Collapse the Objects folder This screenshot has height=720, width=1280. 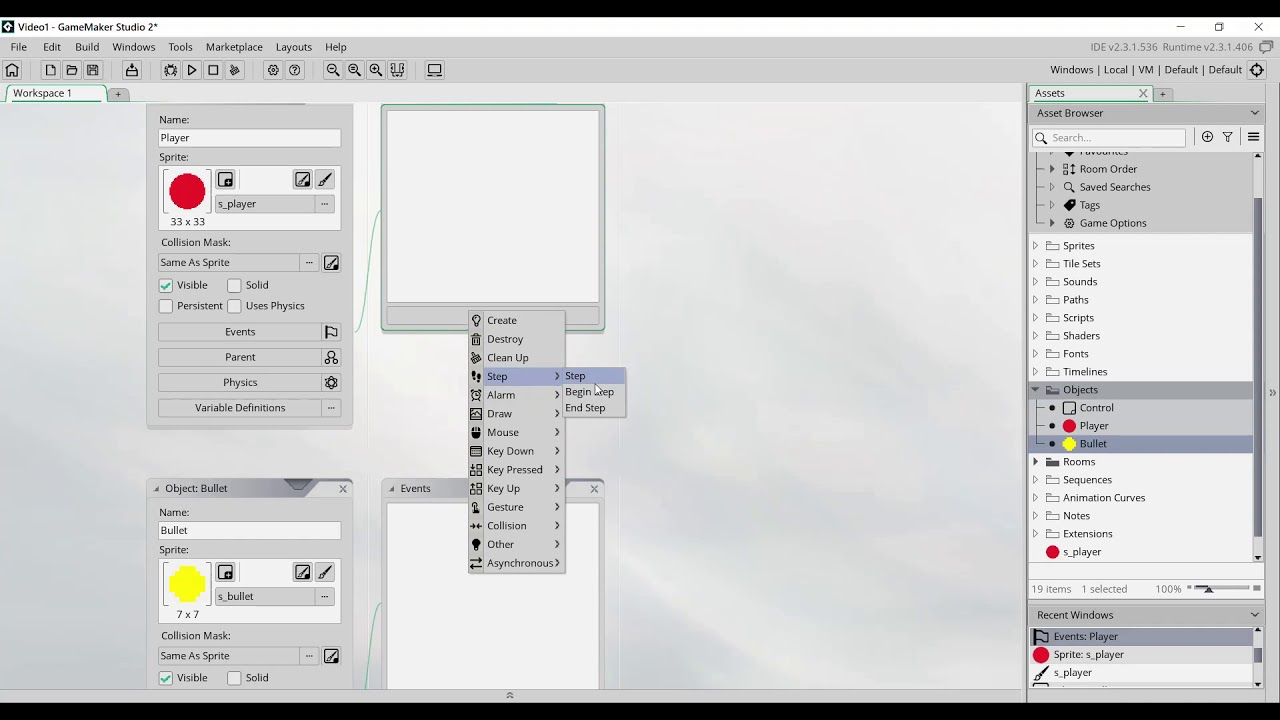[1035, 390]
